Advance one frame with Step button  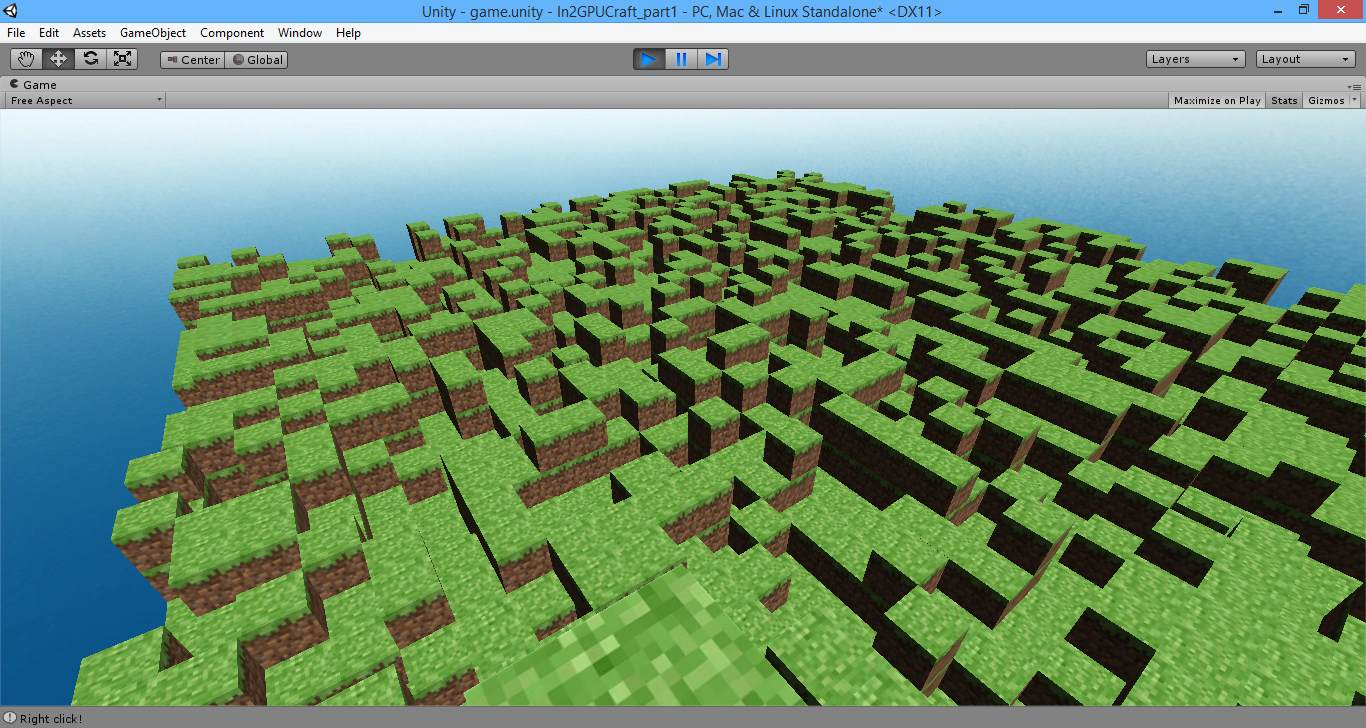713,59
